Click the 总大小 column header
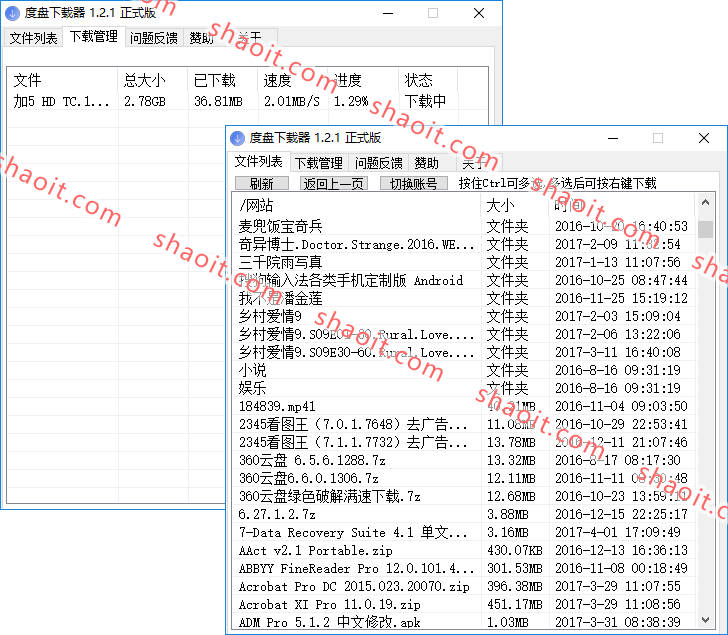This screenshot has width=728, height=635. (x=153, y=80)
